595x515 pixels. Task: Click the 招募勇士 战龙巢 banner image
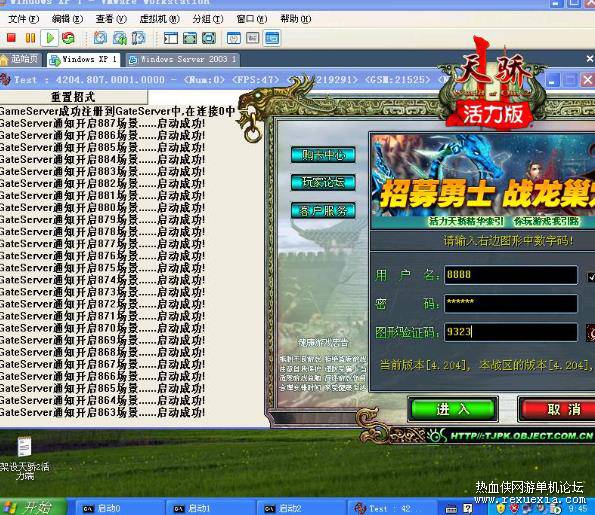[x=483, y=175]
